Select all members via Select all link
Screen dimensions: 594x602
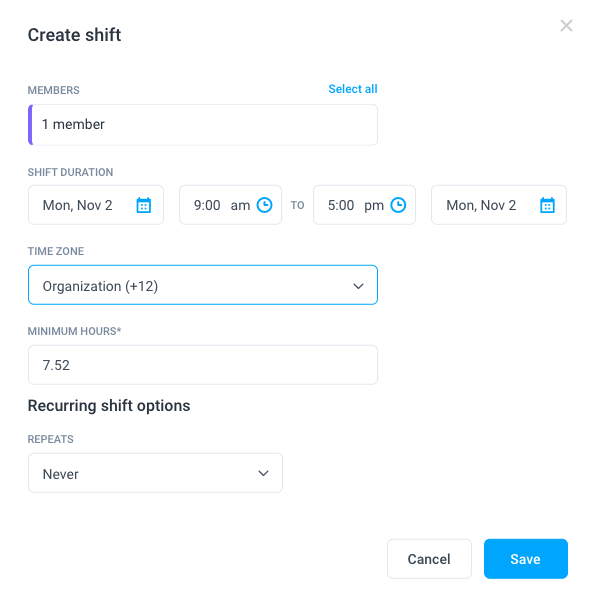[353, 89]
